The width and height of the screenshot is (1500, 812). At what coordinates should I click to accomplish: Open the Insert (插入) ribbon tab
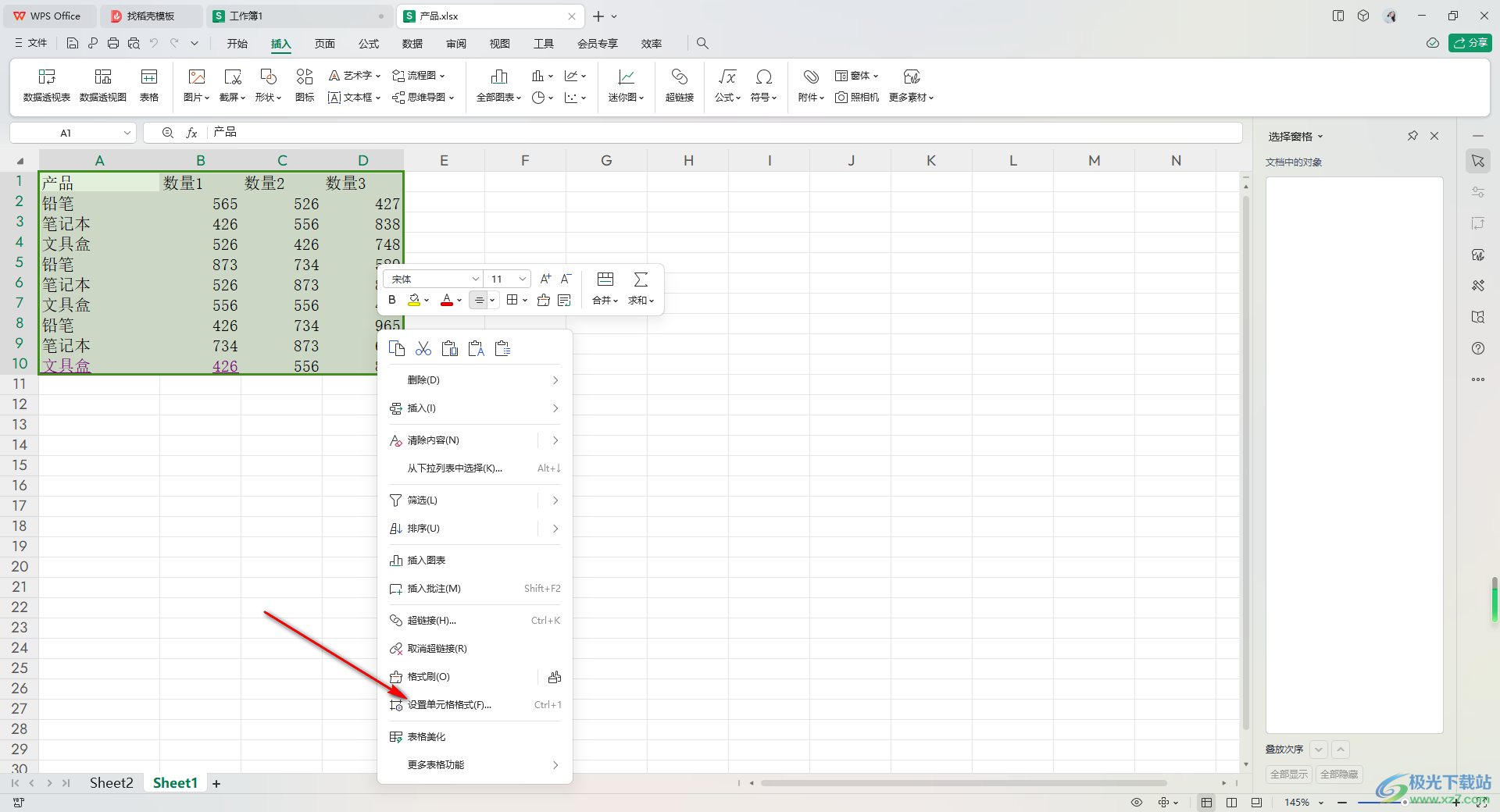pos(280,44)
